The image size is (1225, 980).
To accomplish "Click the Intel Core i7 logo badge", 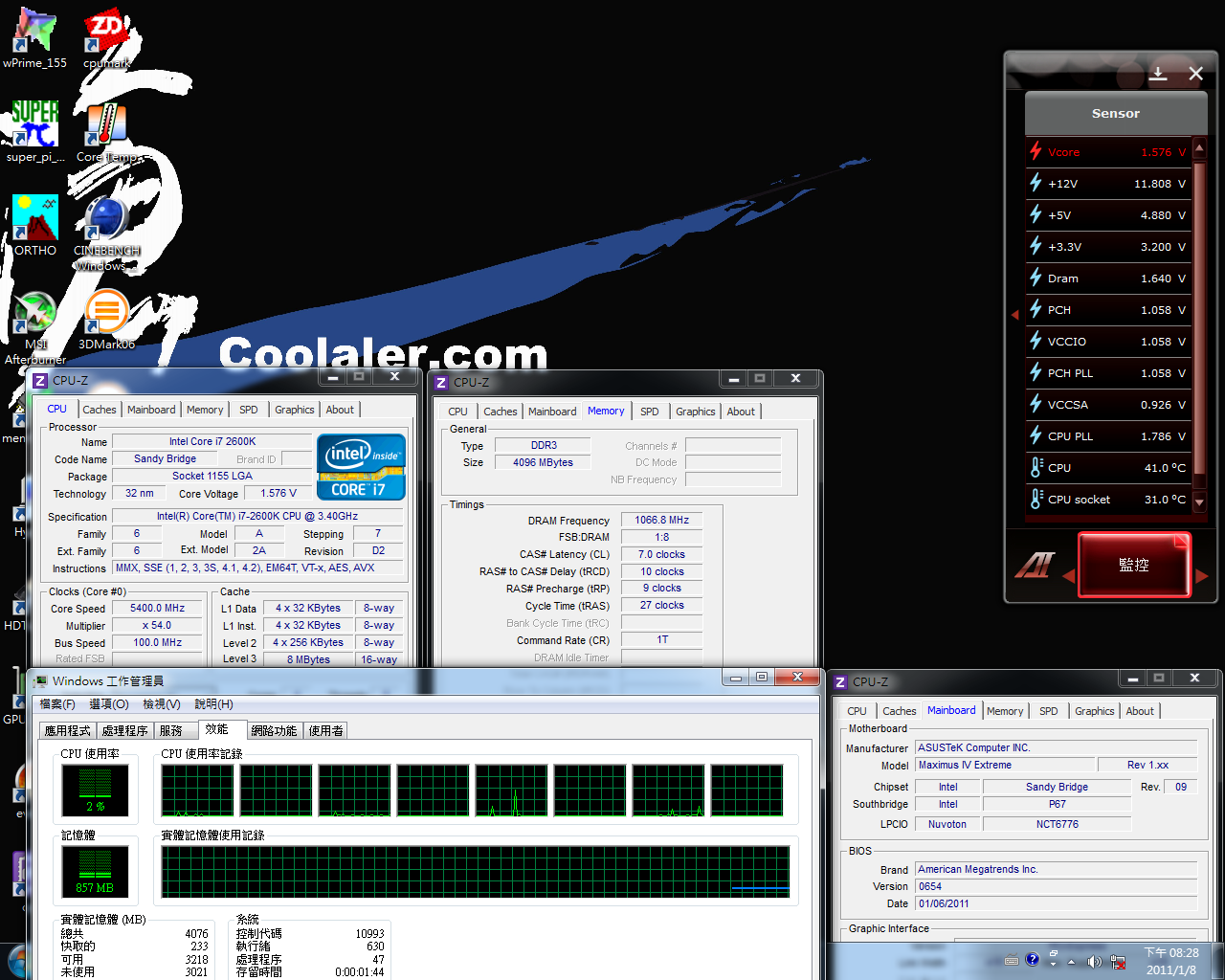I will 362,467.
